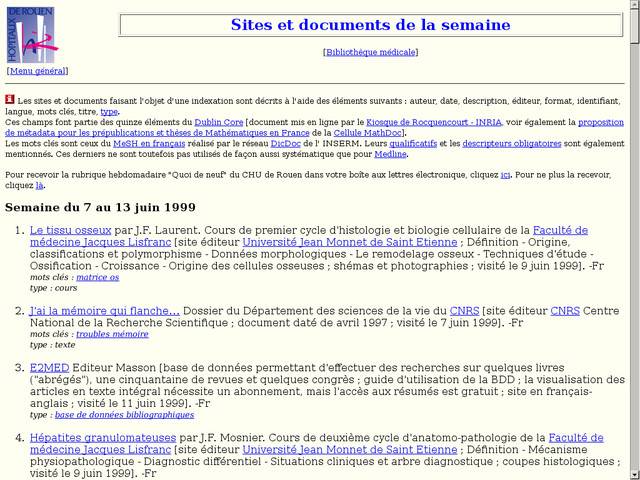This screenshot has height=480, width=640.
Task: Click the 'type : cours' line
Action: 53,288
